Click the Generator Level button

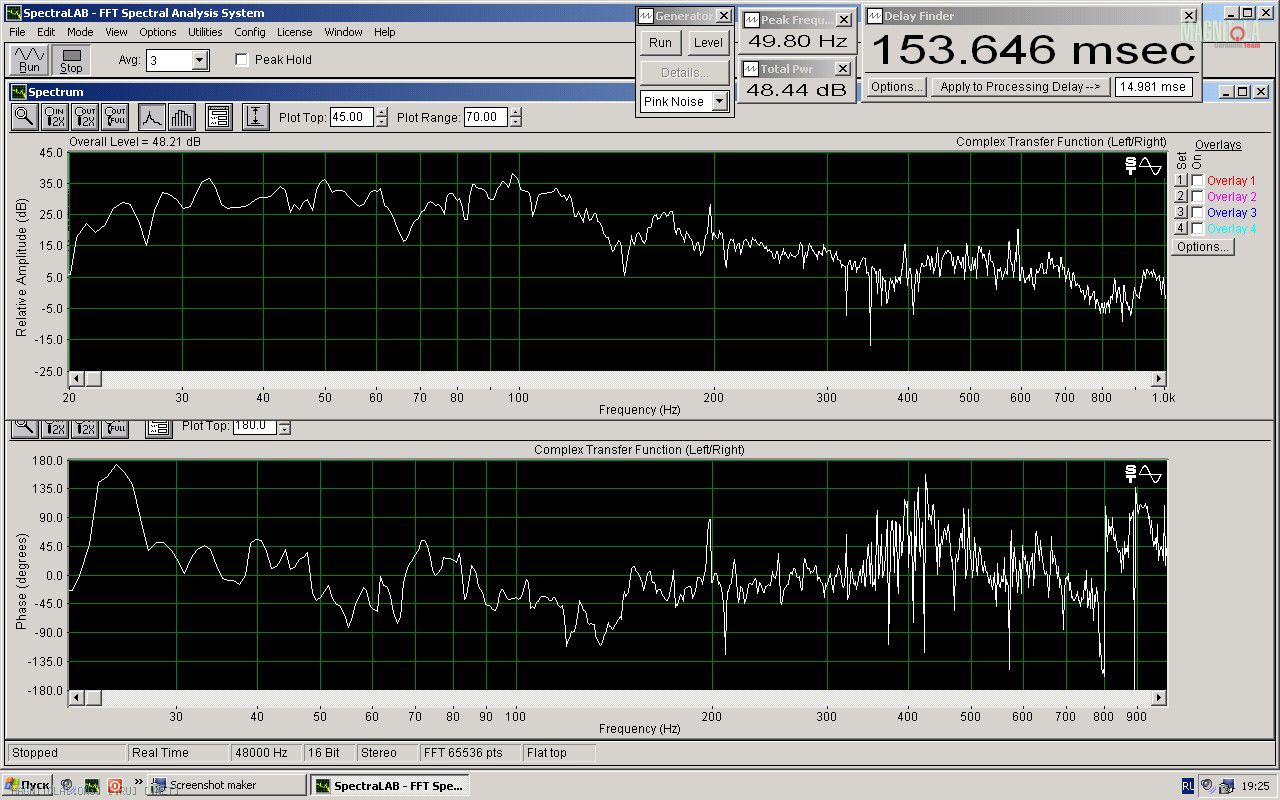pos(708,43)
